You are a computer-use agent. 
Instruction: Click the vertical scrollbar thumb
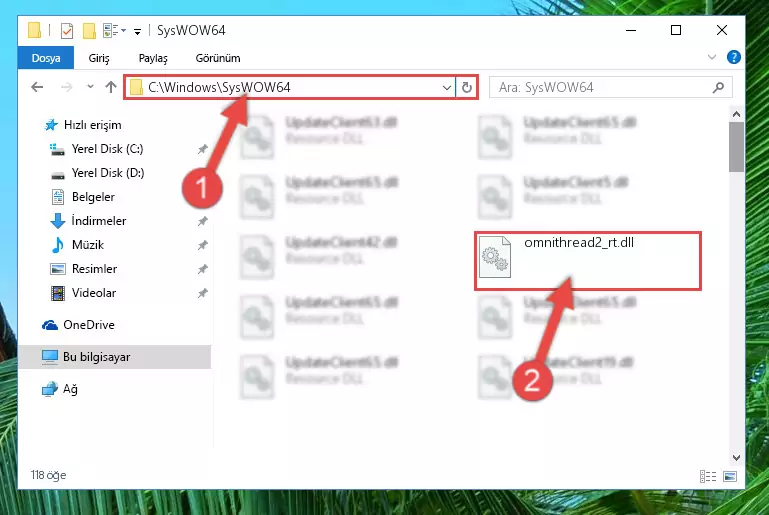click(736, 147)
